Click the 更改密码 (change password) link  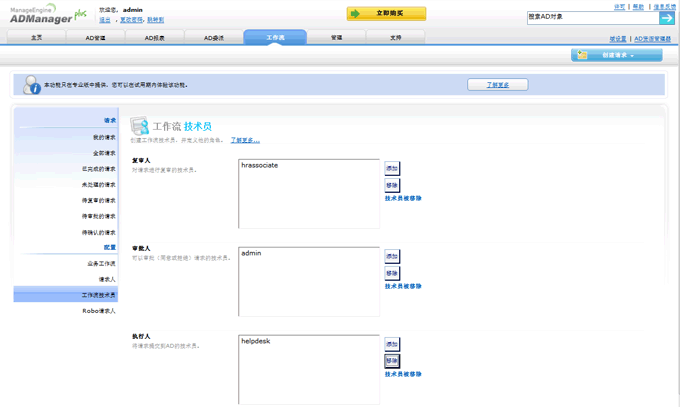point(131,20)
